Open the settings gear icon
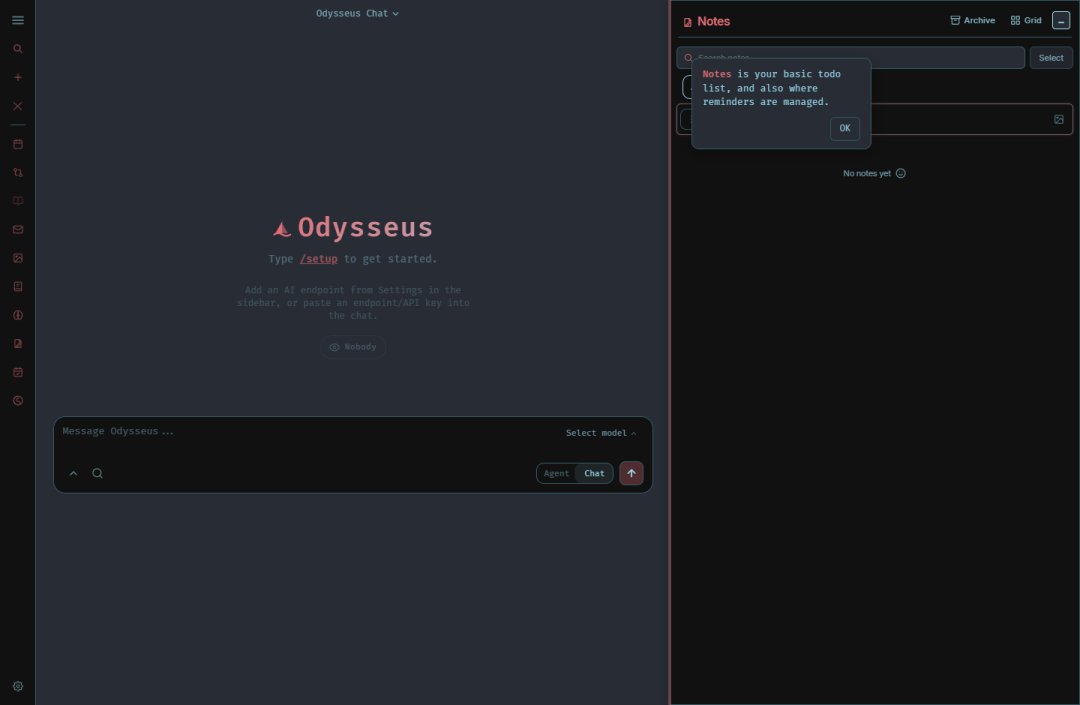Image resolution: width=1080 pixels, height=705 pixels. (x=18, y=686)
